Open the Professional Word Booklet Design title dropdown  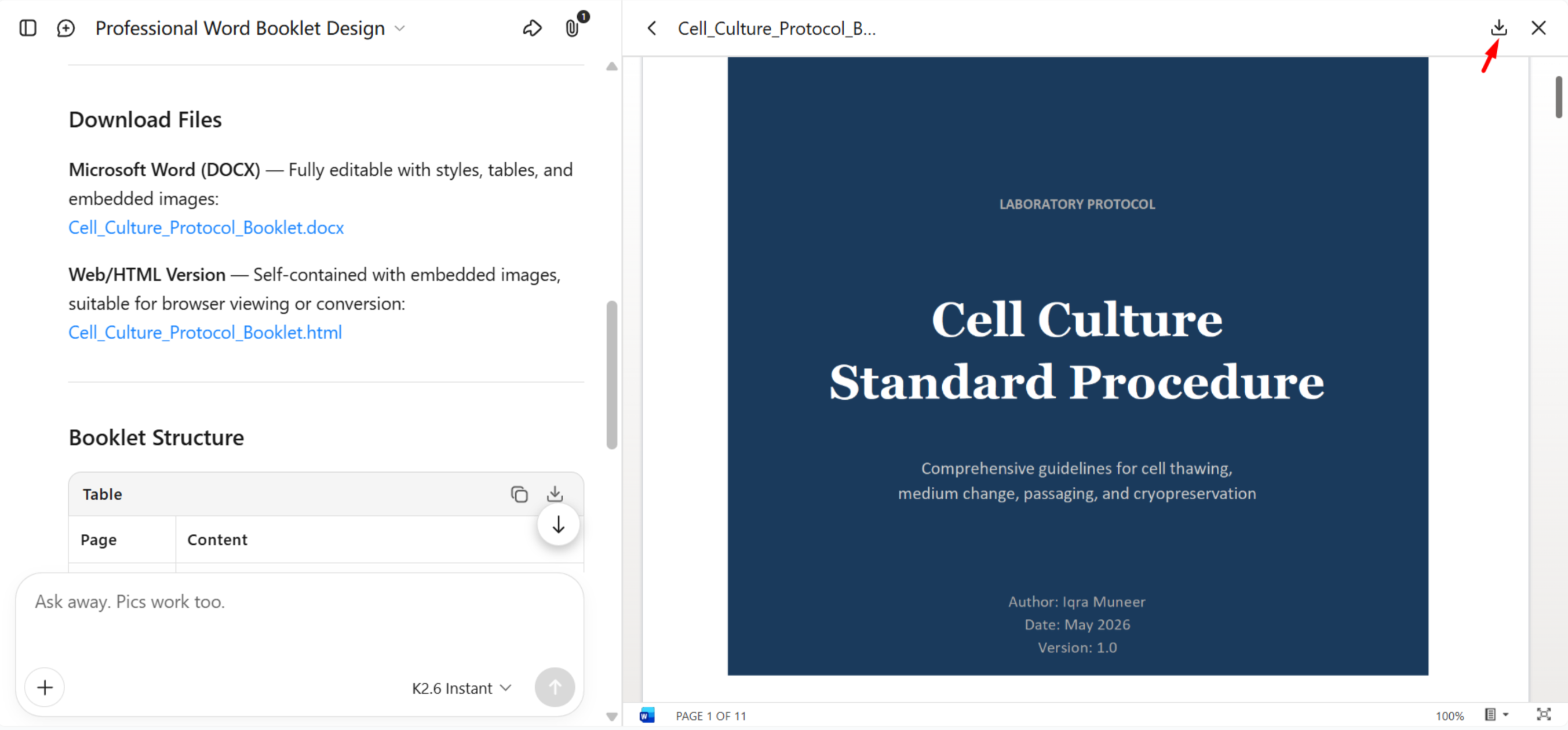pyautogui.click(x=250, y=28)
